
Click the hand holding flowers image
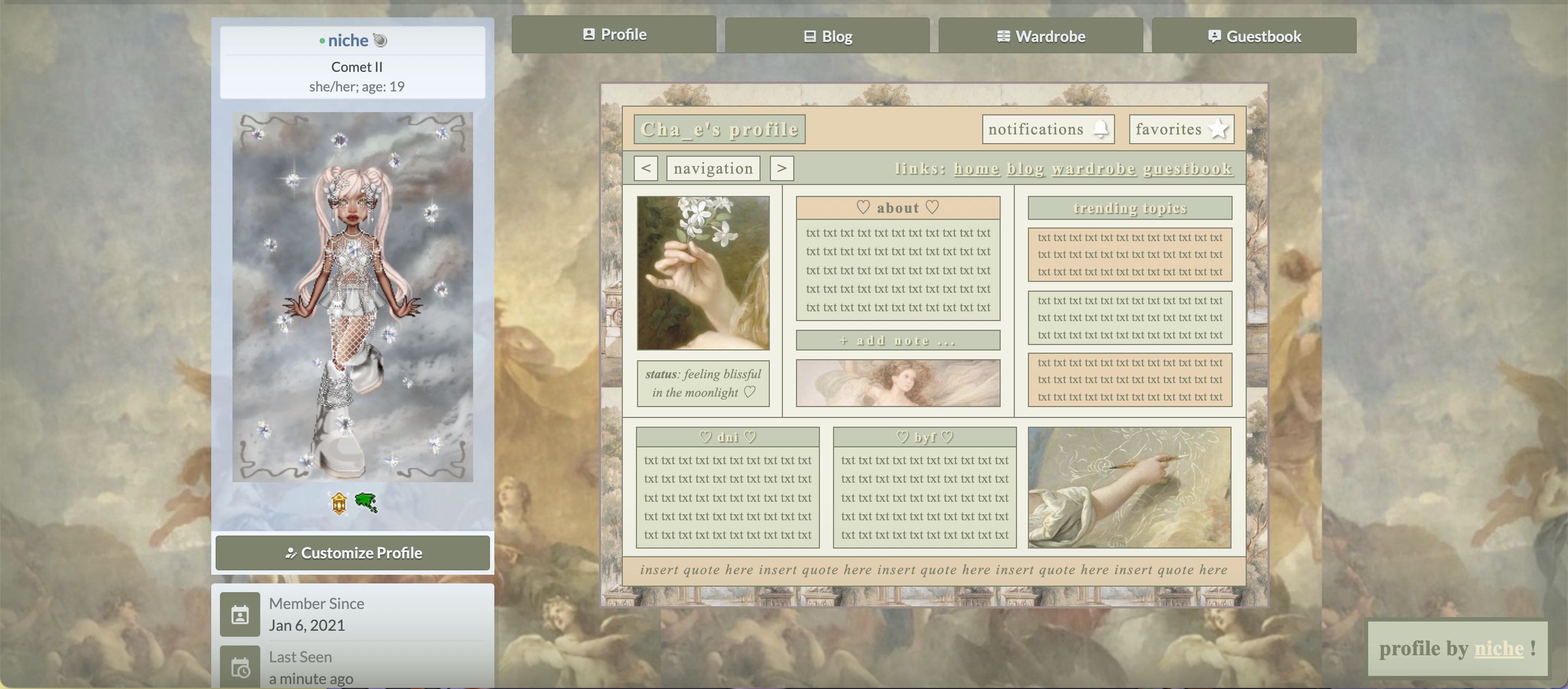[703, 273]
